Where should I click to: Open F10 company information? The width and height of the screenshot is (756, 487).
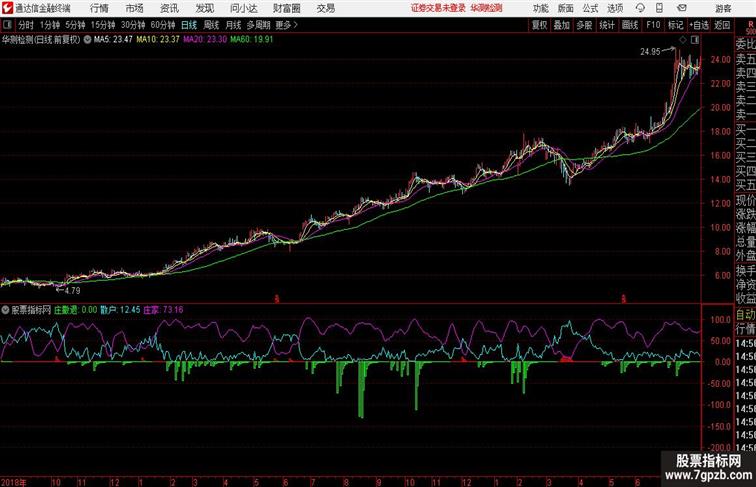click(653, 25)
